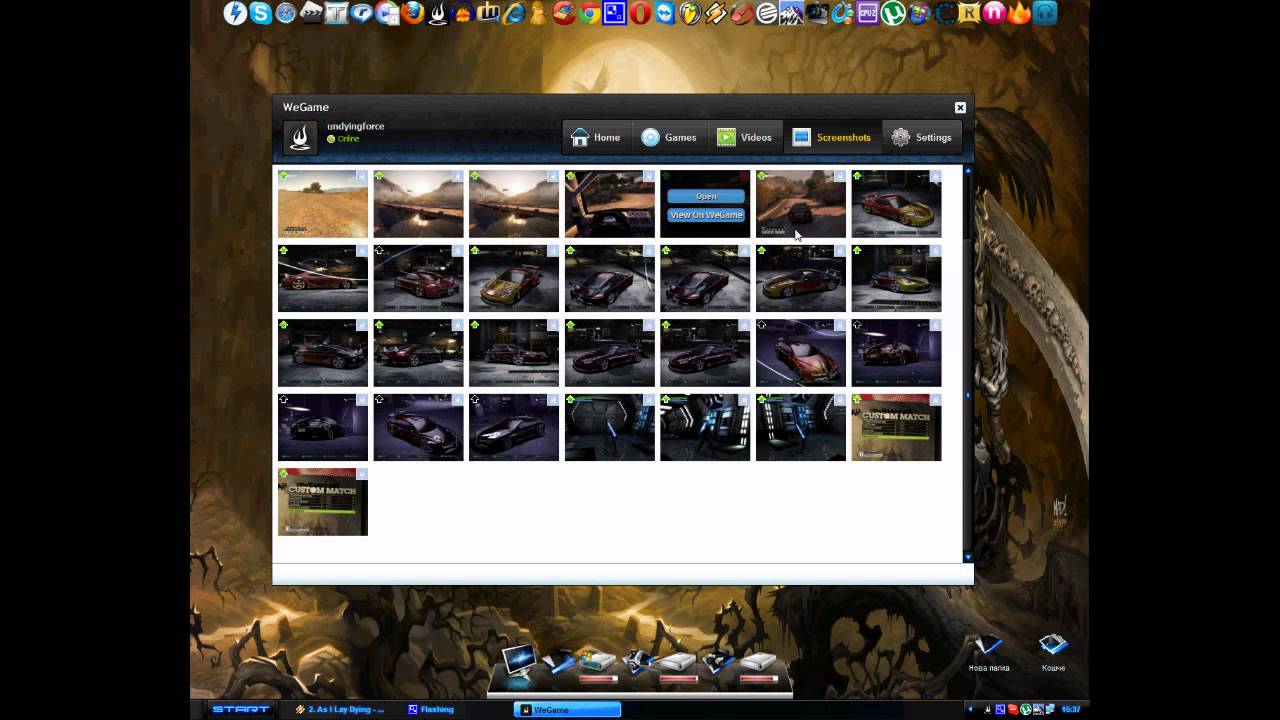Launch uTorrent from the top dock
The height and width of the screenshot is (720, 1280).
coord(893,13)
